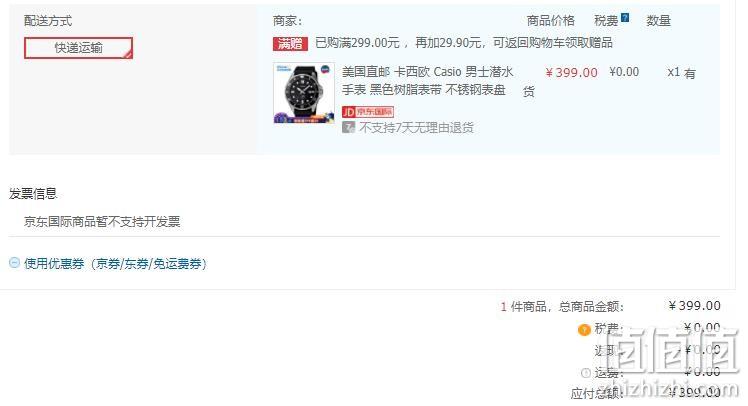The image size is (748, 406).
Task: Click the 税费 help question icon
Action: coord(625,18)
